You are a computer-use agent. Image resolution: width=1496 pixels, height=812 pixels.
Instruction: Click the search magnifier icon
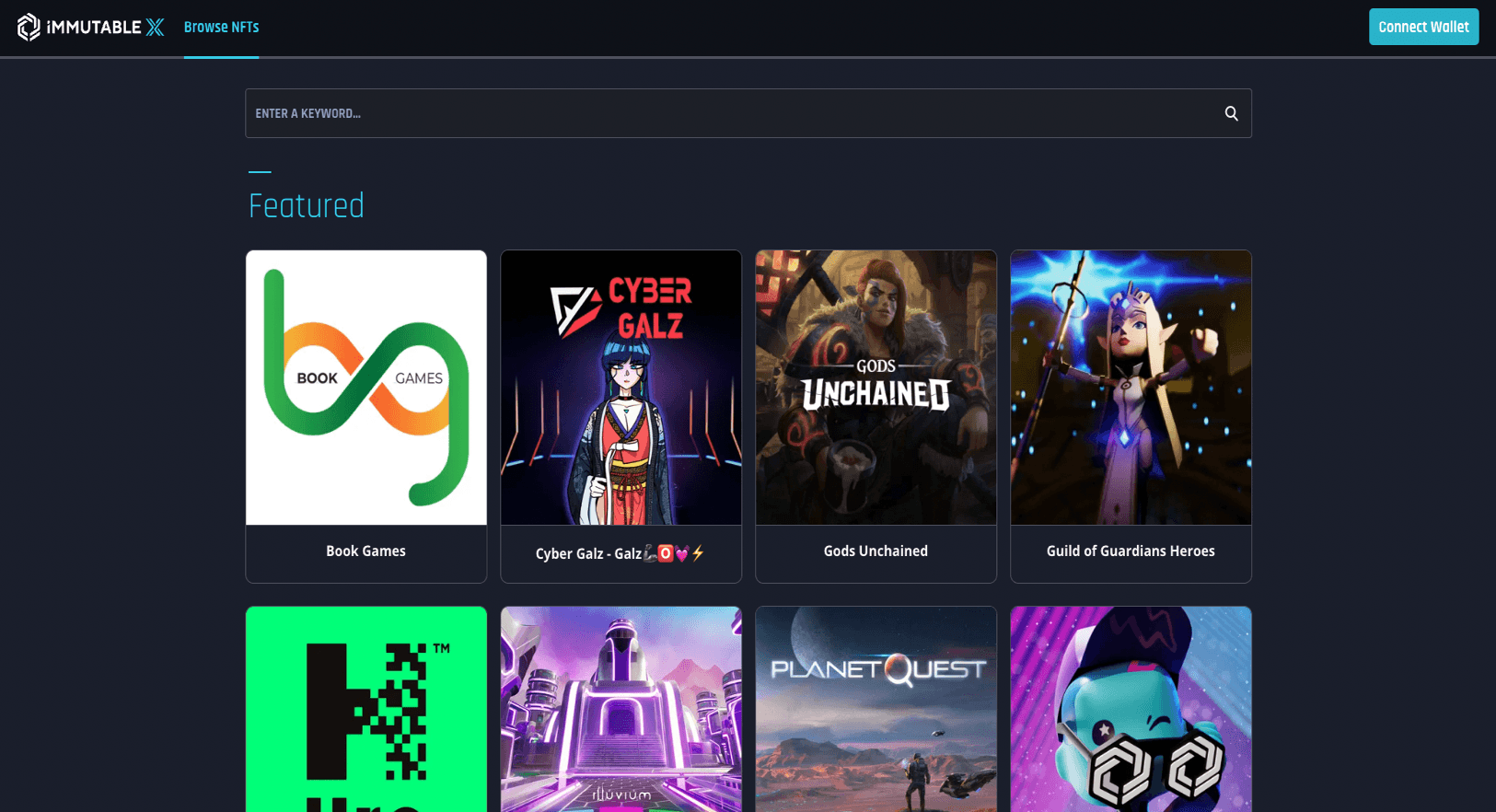(1231, 113)
